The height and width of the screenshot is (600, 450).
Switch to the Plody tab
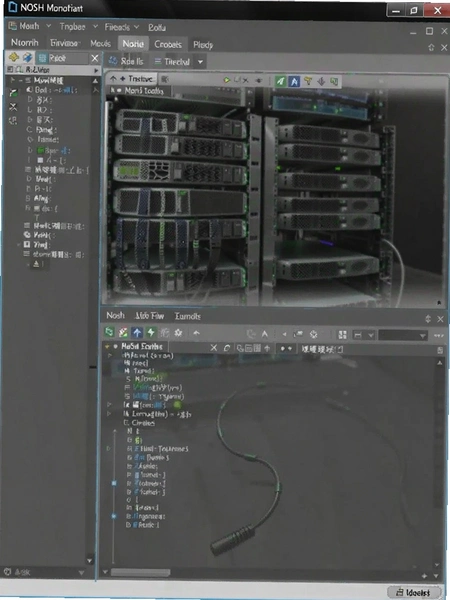[203, 45]
